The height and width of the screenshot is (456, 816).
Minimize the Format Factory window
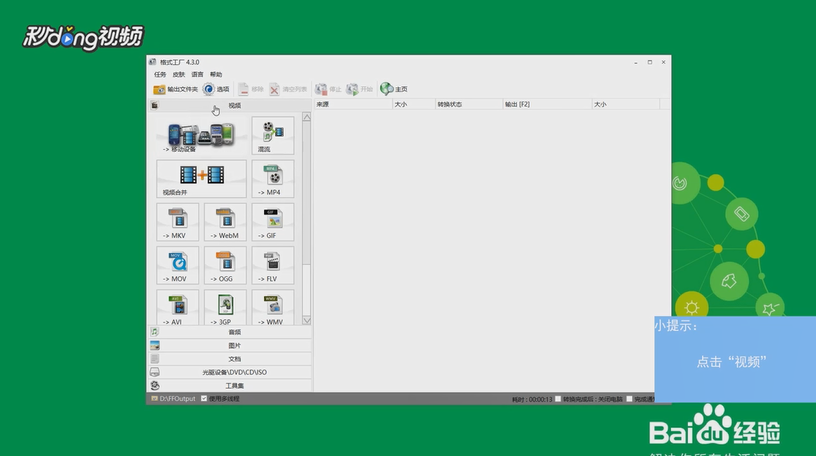click(x=636, y=62)
